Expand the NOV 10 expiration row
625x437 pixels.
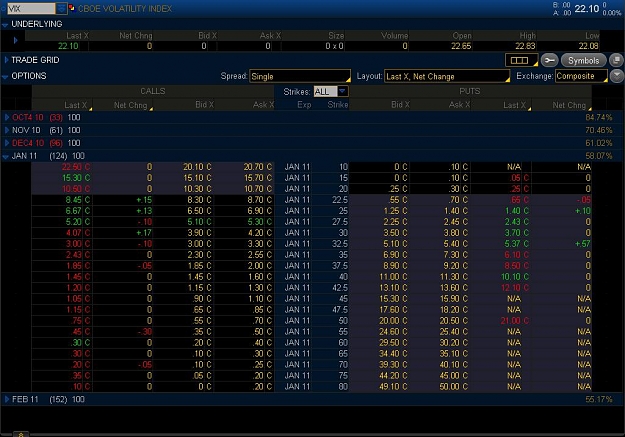tap(6, 130)
